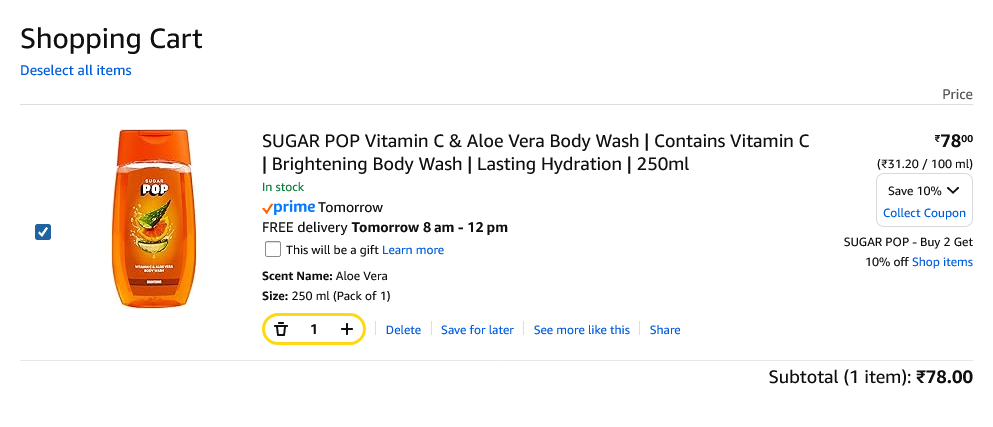Open the SUGAR POP Body Wash product title
This screenshot has height=427, width=993.
pos(535,152)
